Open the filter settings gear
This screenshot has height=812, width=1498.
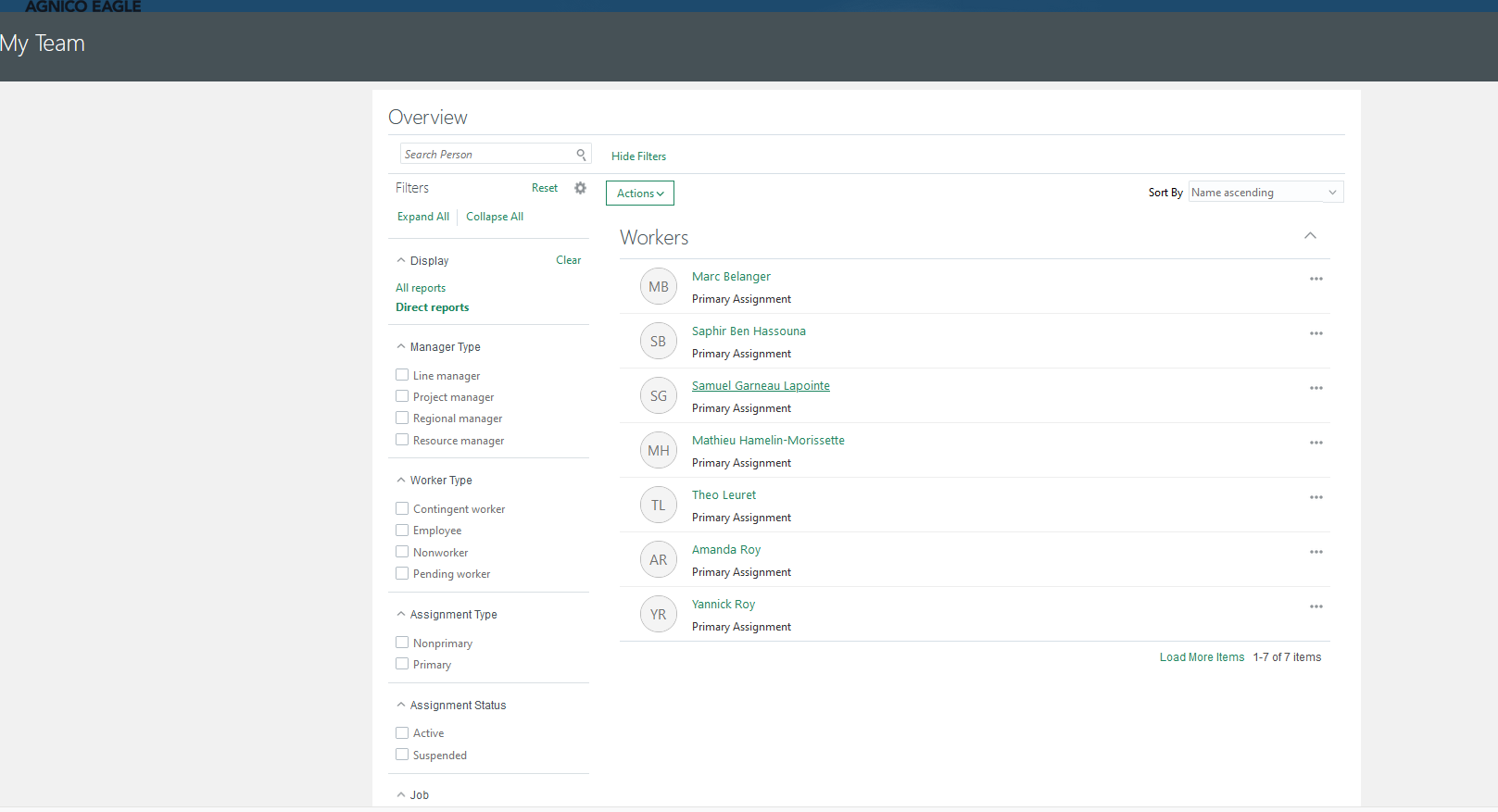click(580, 188)
